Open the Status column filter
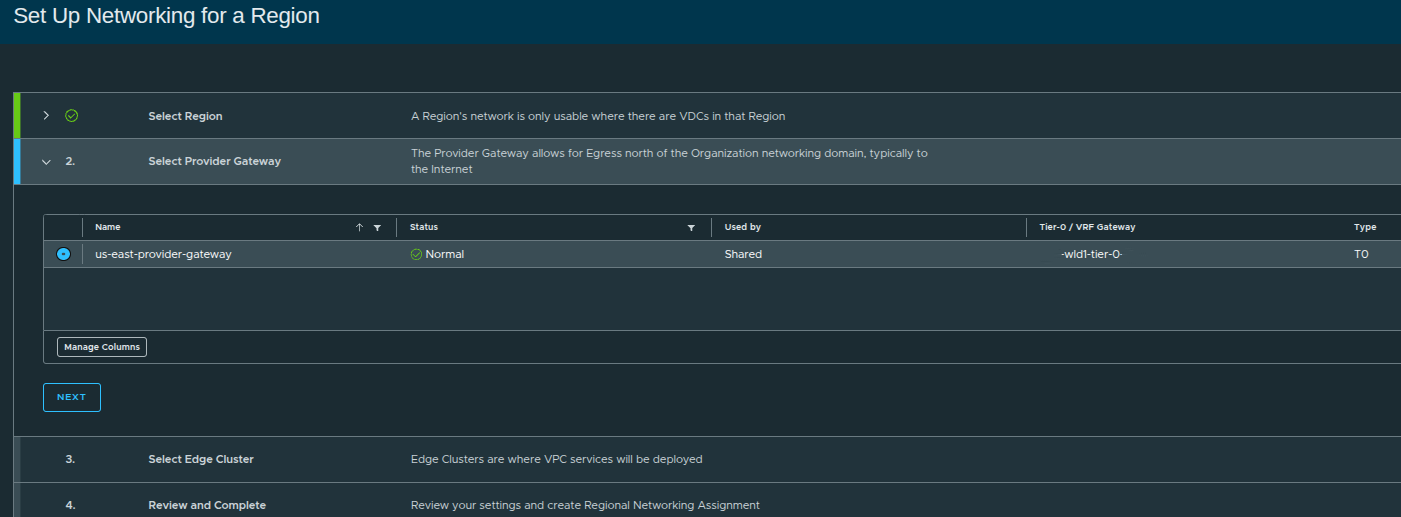The width and height of the screenshot is (1401, 517). 691,228
